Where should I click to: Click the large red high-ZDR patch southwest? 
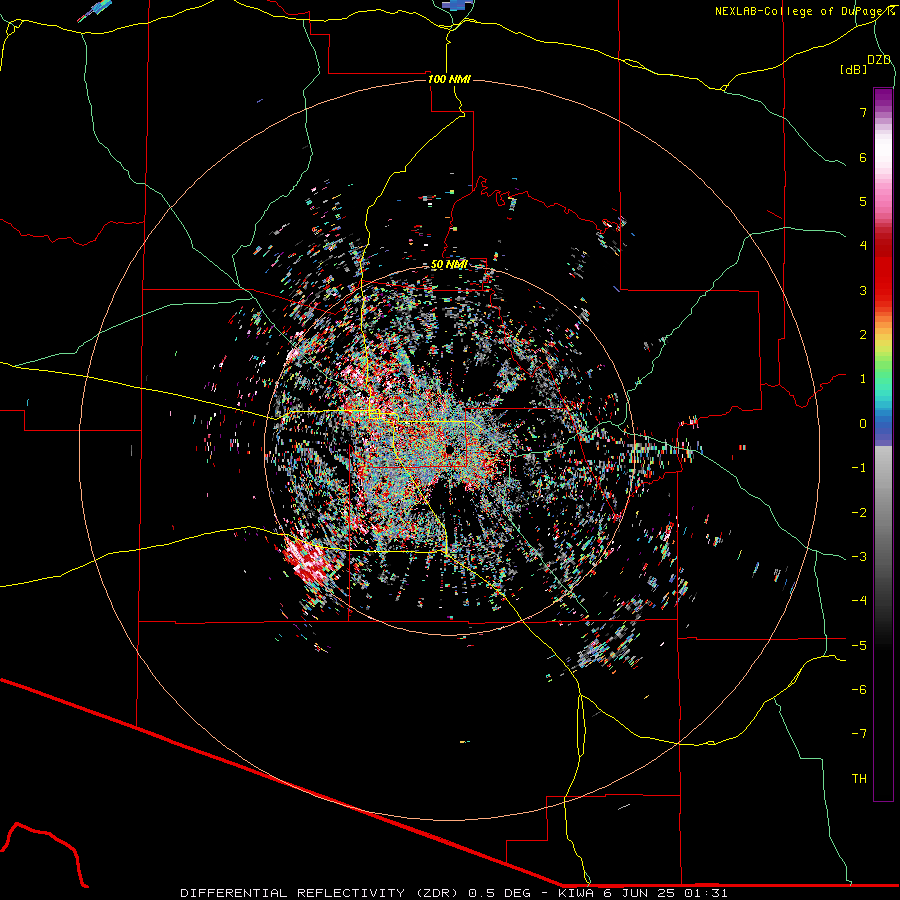pyautogui.click(x=310, y=561)
